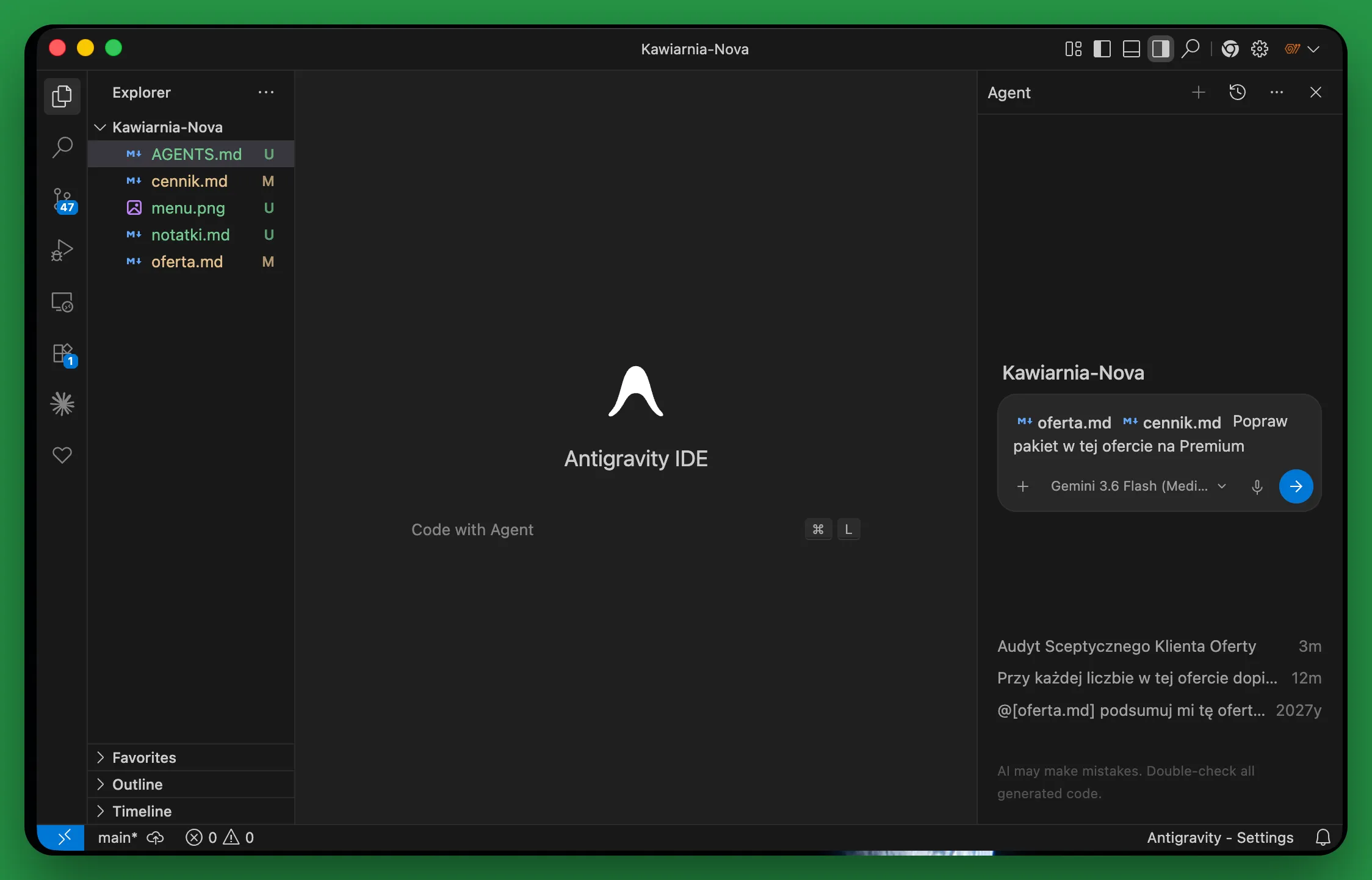This screenshot has height=880, width=1372.
Task: Open the Explorer view in activity bar
Action: click(x=62, y=96)
